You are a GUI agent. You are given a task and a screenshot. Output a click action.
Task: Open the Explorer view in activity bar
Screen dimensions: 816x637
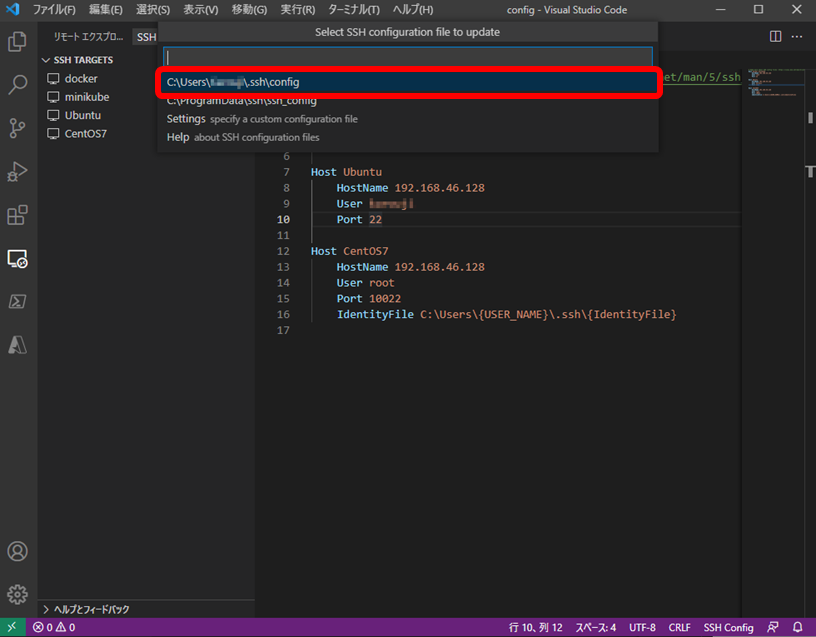click(17, 42)
